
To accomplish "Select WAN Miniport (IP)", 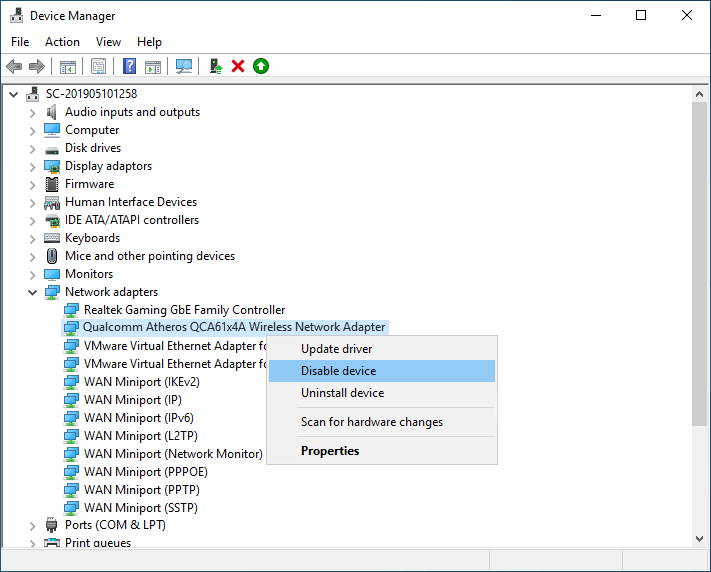I will (x=133, y=400).
